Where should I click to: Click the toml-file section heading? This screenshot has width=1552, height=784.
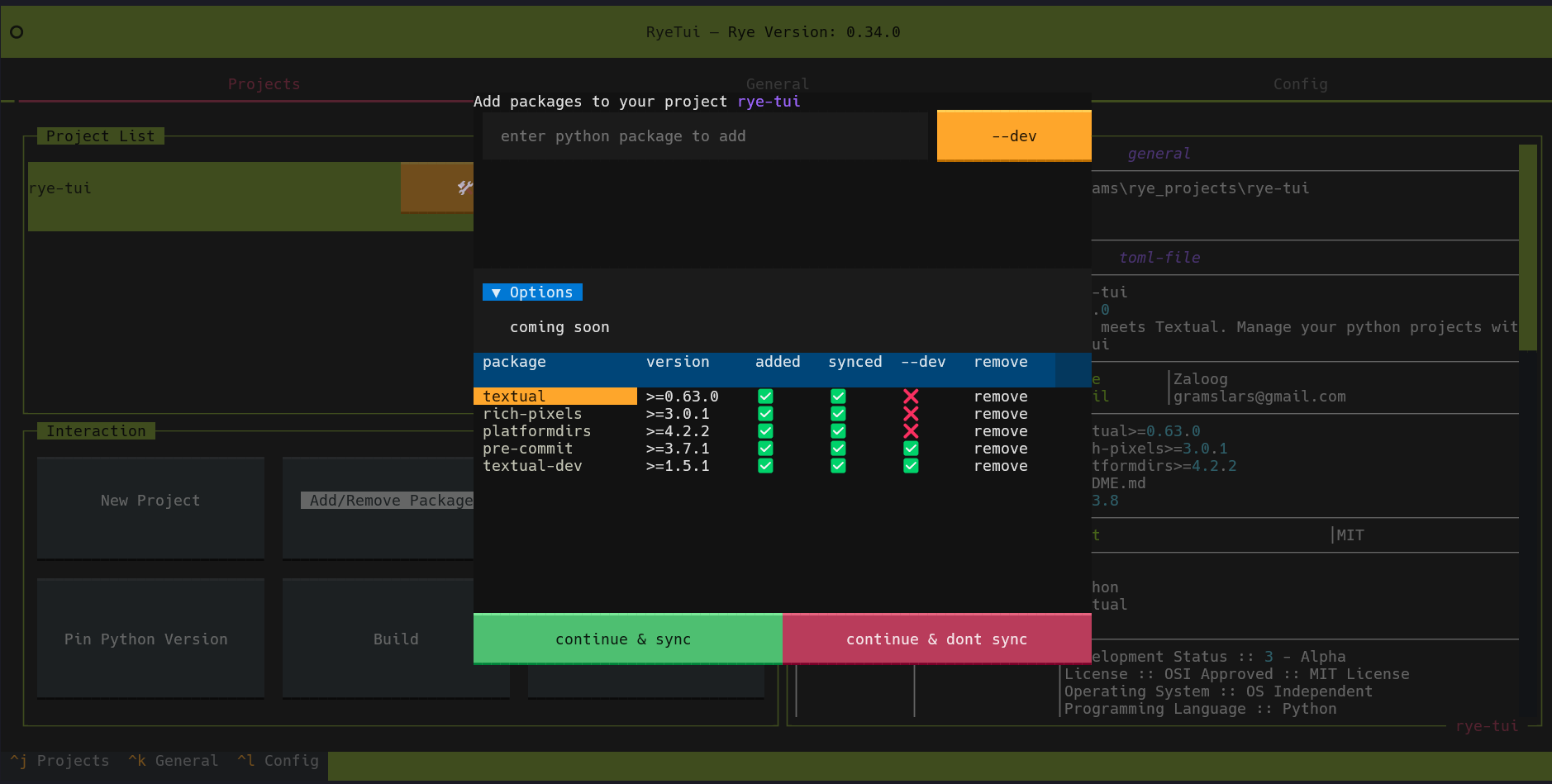[1159, 258]
